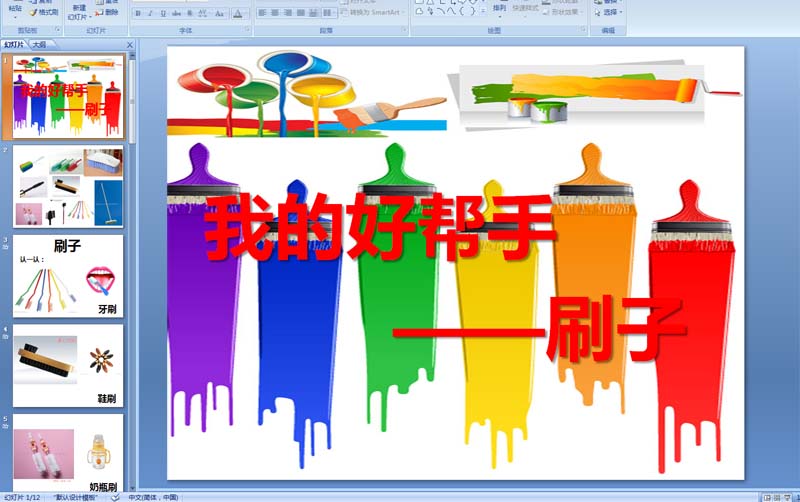Click the Italic formatting button
This screenshot has height=502, width=800.
pyautogui.click(x=150, y=14)
